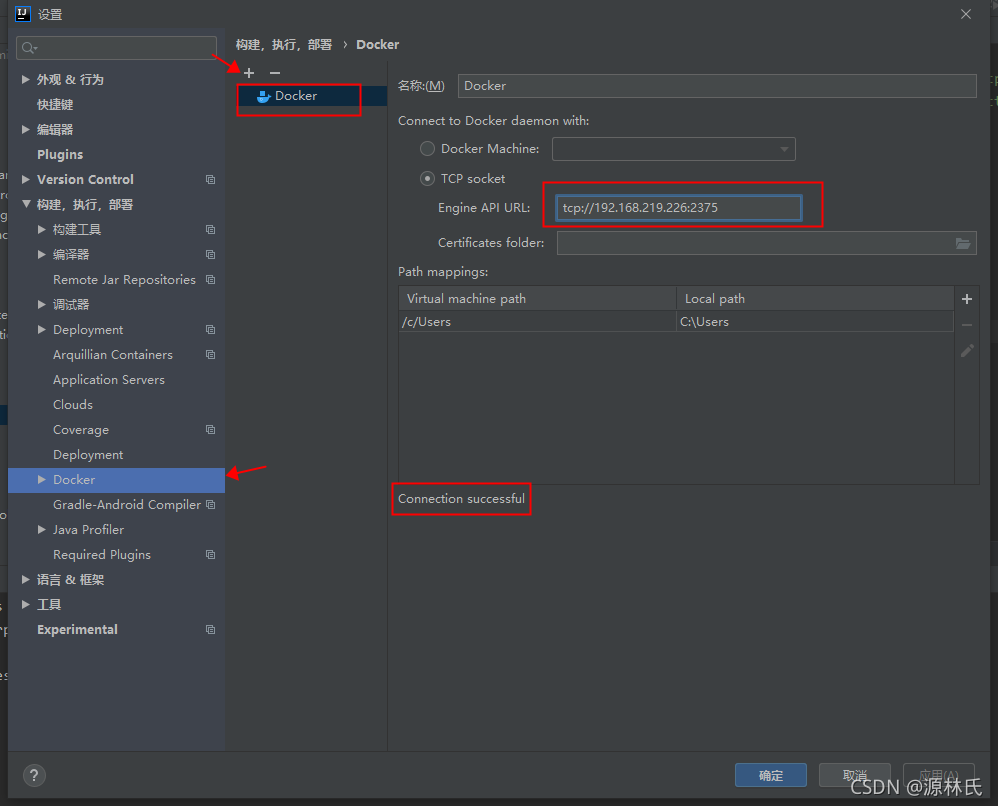Open Experimental settings page
This screenshot has width=998, height=806.
click(77, 630)
